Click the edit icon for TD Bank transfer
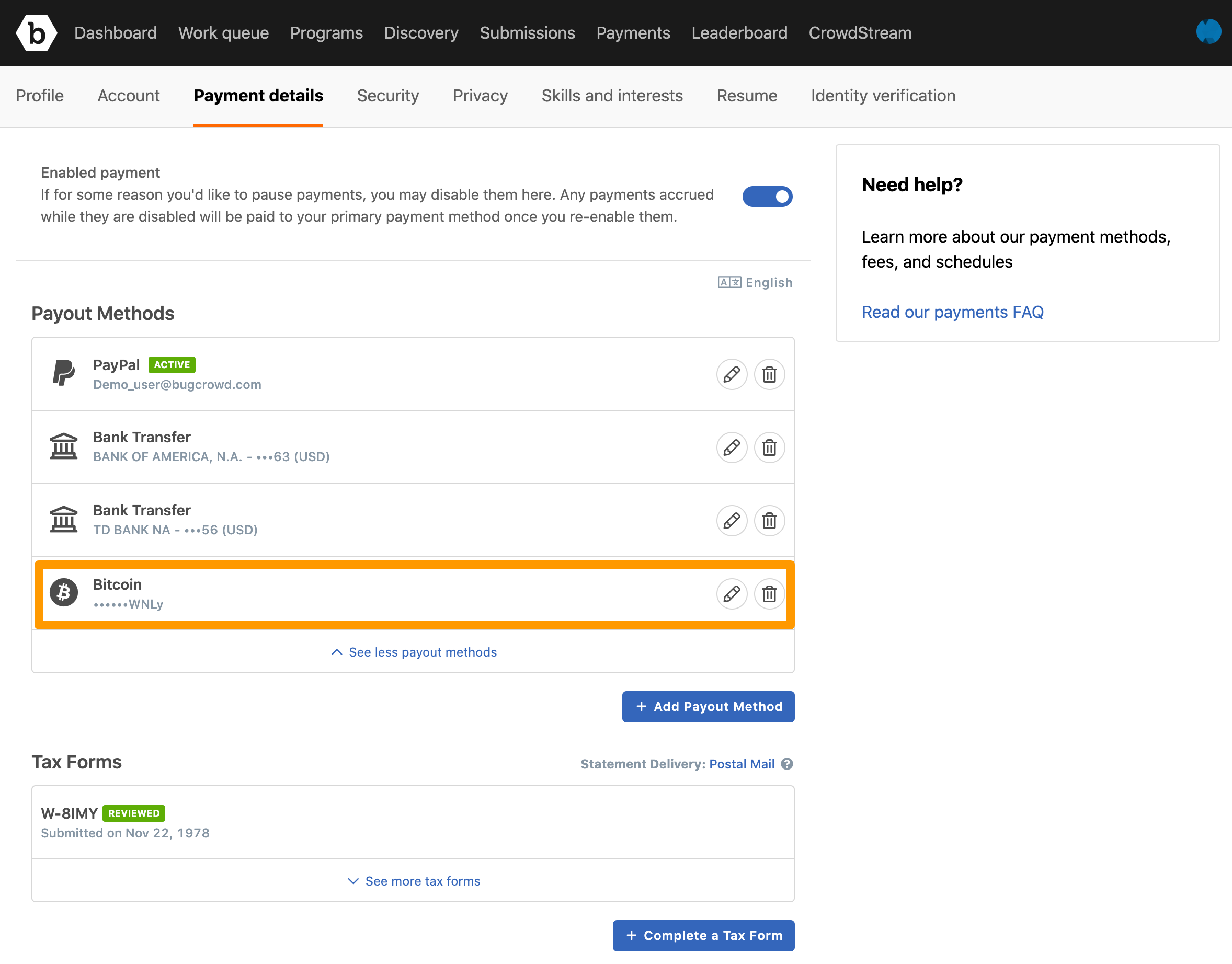Viewport: 1232px width, 964px height. tap(731, 520)
